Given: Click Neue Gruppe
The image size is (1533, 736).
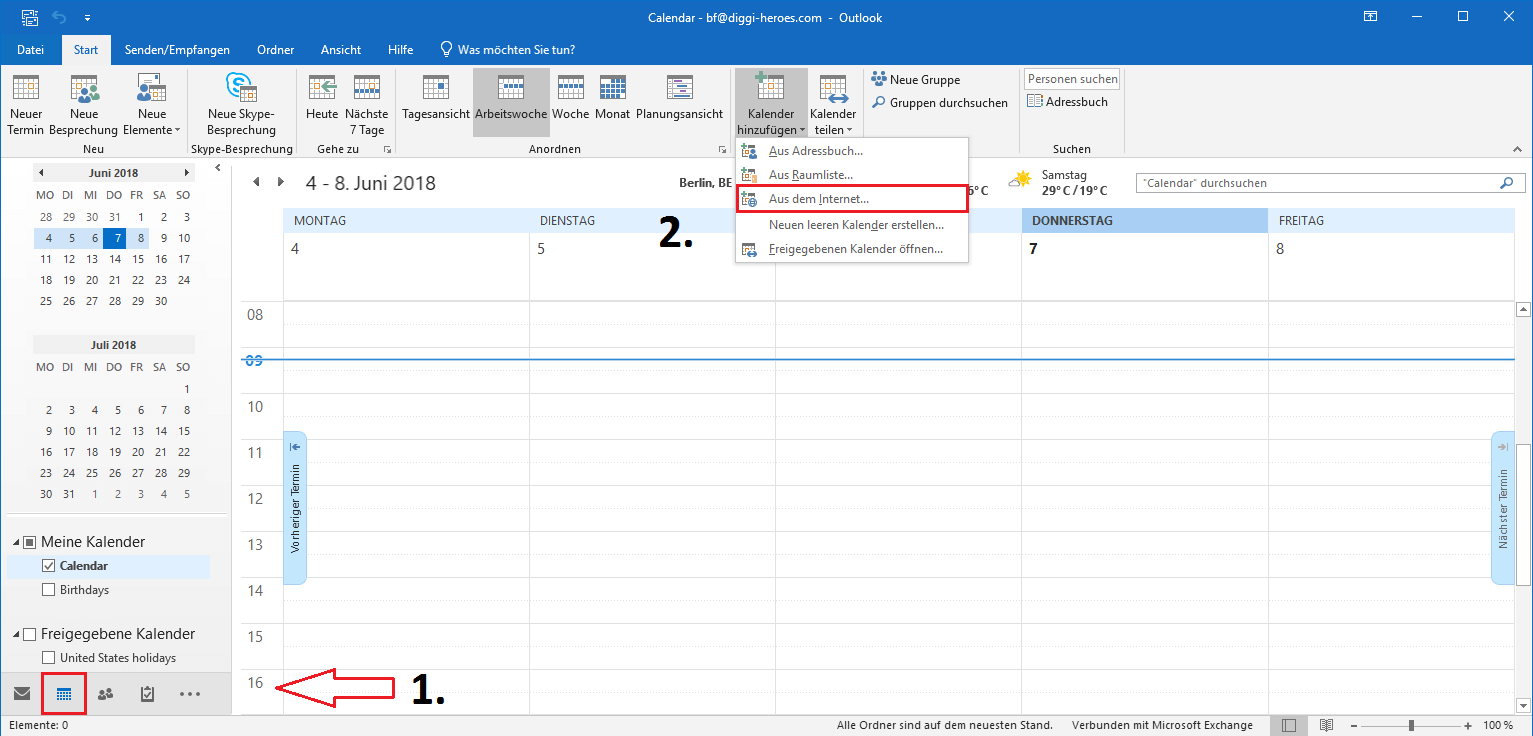Looking at the screenshot, I should [x=916, y=80].
